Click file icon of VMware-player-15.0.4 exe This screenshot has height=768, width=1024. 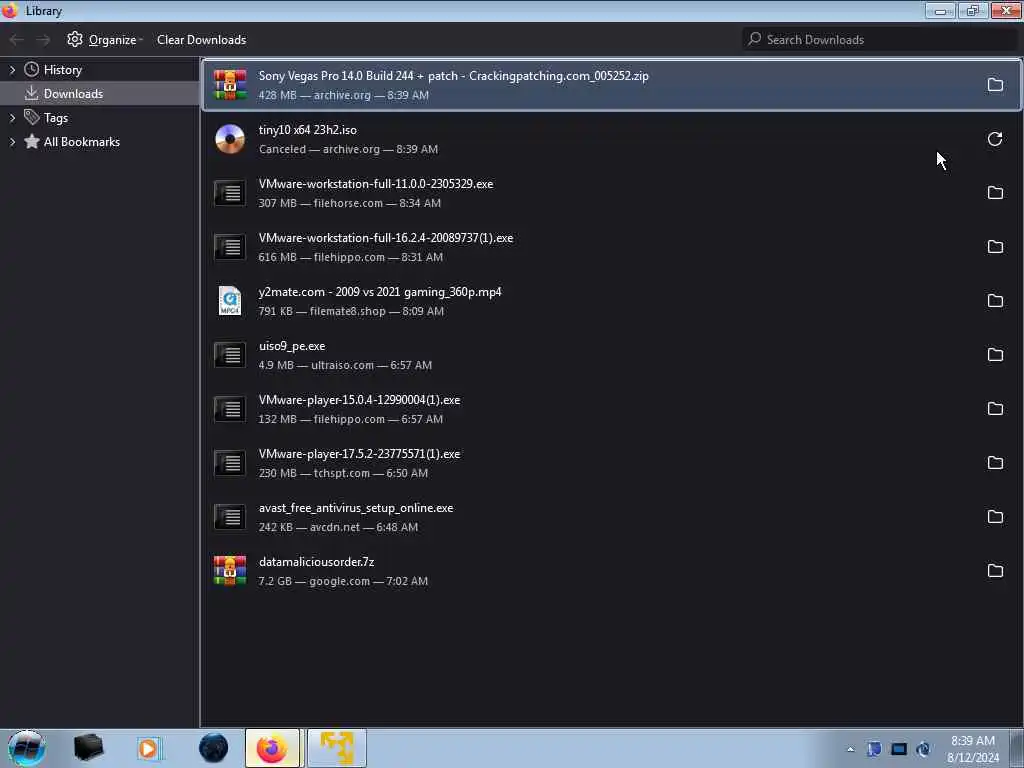230,409
